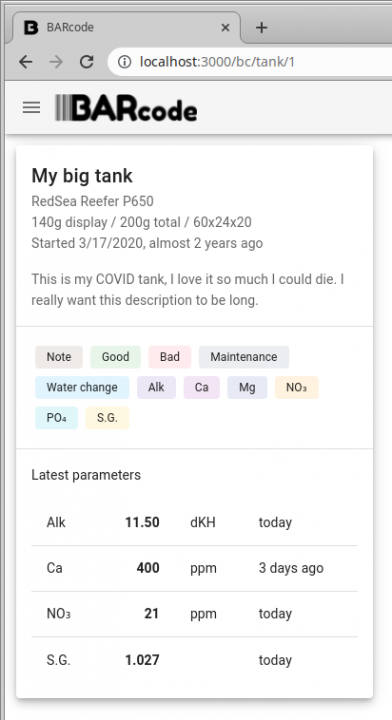Click the pink Bad chip
The width and height of the screenshot is (392, 720).
[x=169, y=357]
